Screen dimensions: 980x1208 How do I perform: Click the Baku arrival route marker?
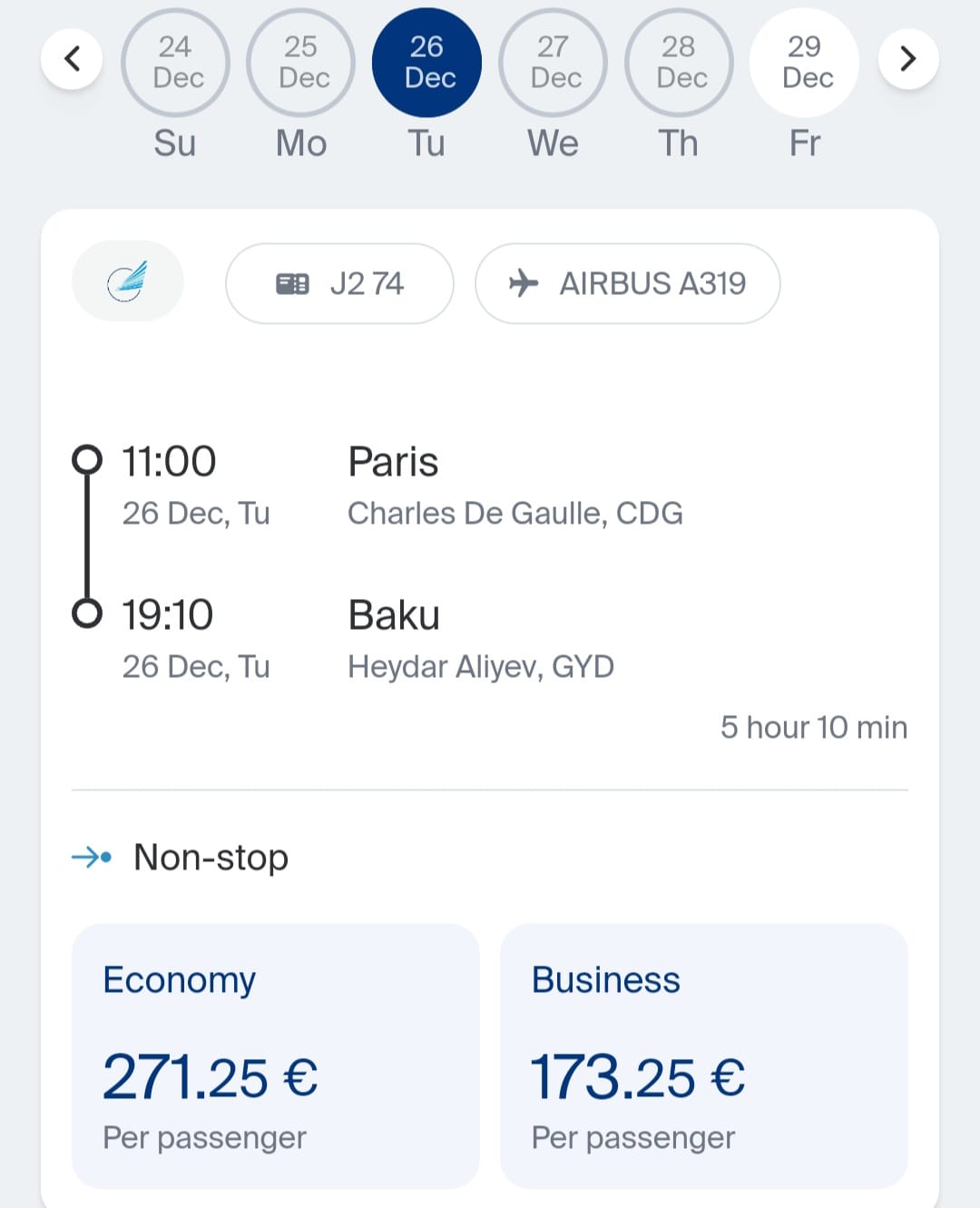87,614
